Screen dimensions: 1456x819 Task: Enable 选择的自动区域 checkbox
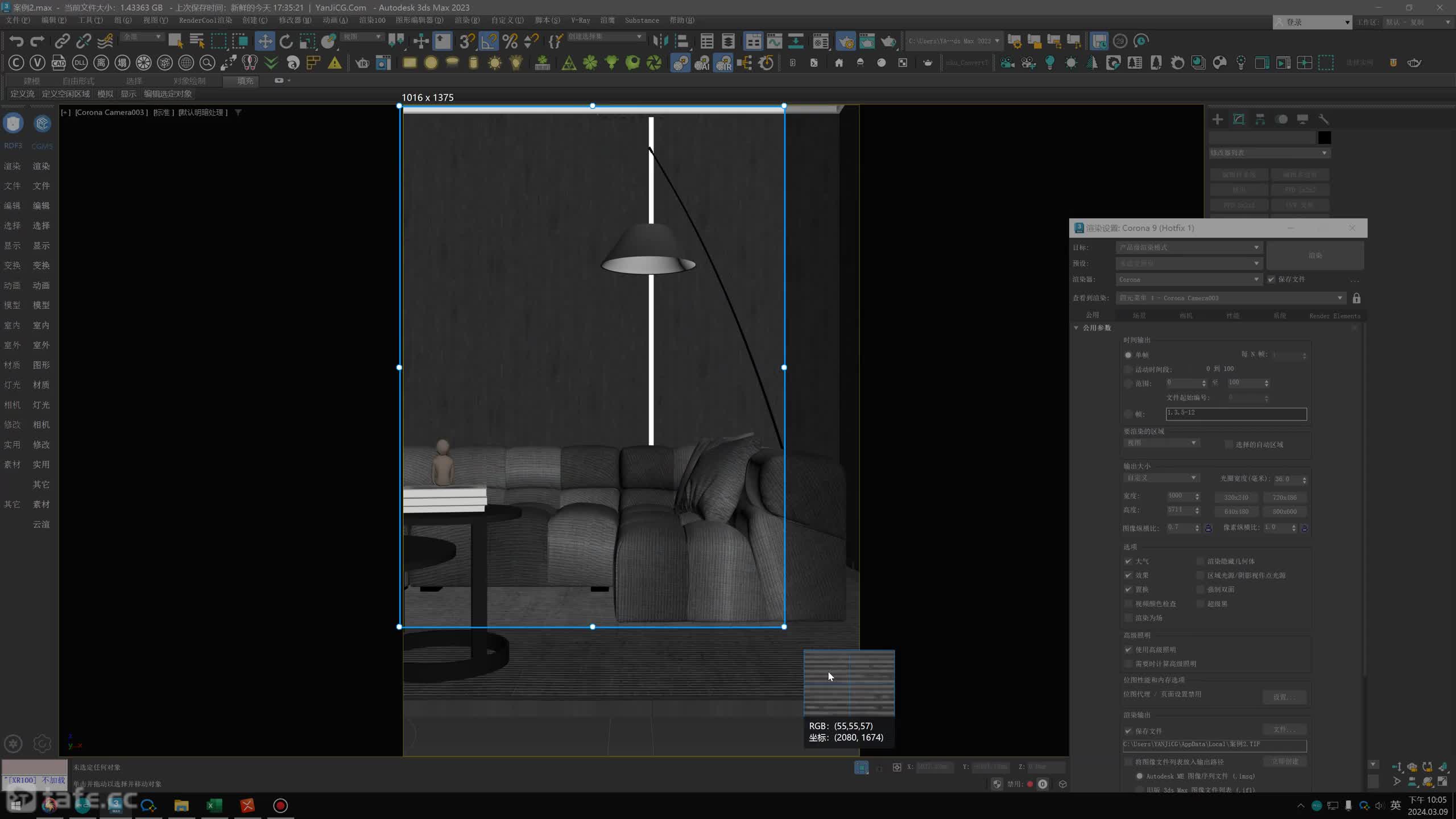click(1229, 444)
